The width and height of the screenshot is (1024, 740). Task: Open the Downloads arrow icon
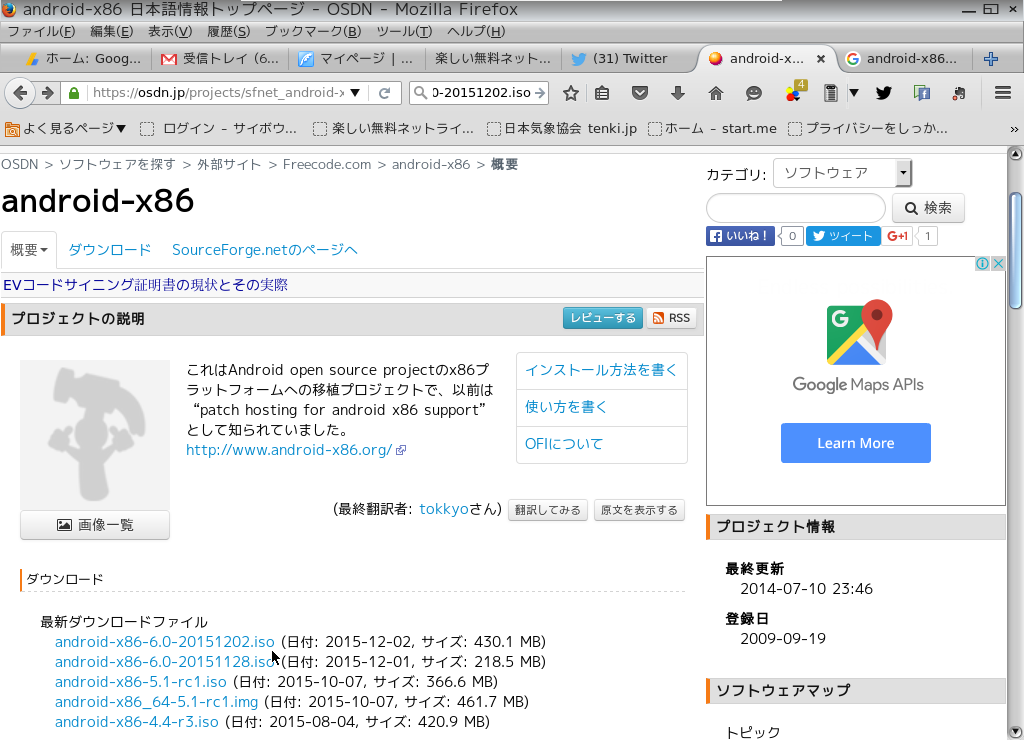point(678,93)
